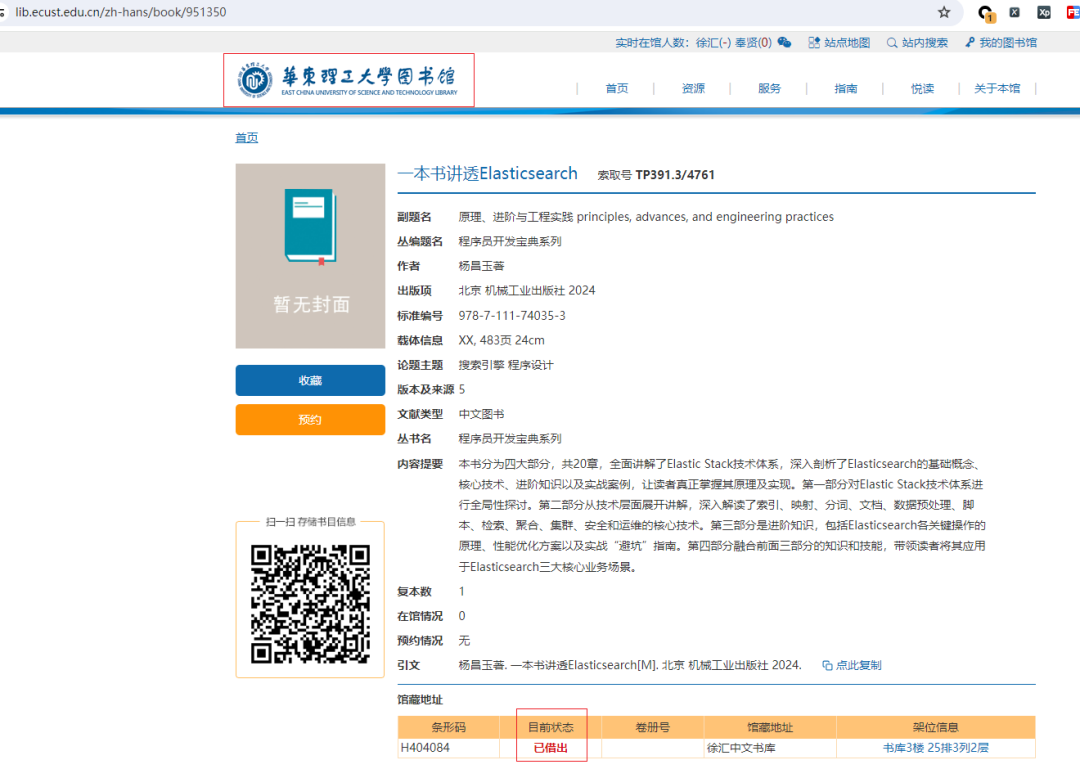1080x769 pixels.
Task: Click the blue 收藏 button
Action: click(310, 380)
